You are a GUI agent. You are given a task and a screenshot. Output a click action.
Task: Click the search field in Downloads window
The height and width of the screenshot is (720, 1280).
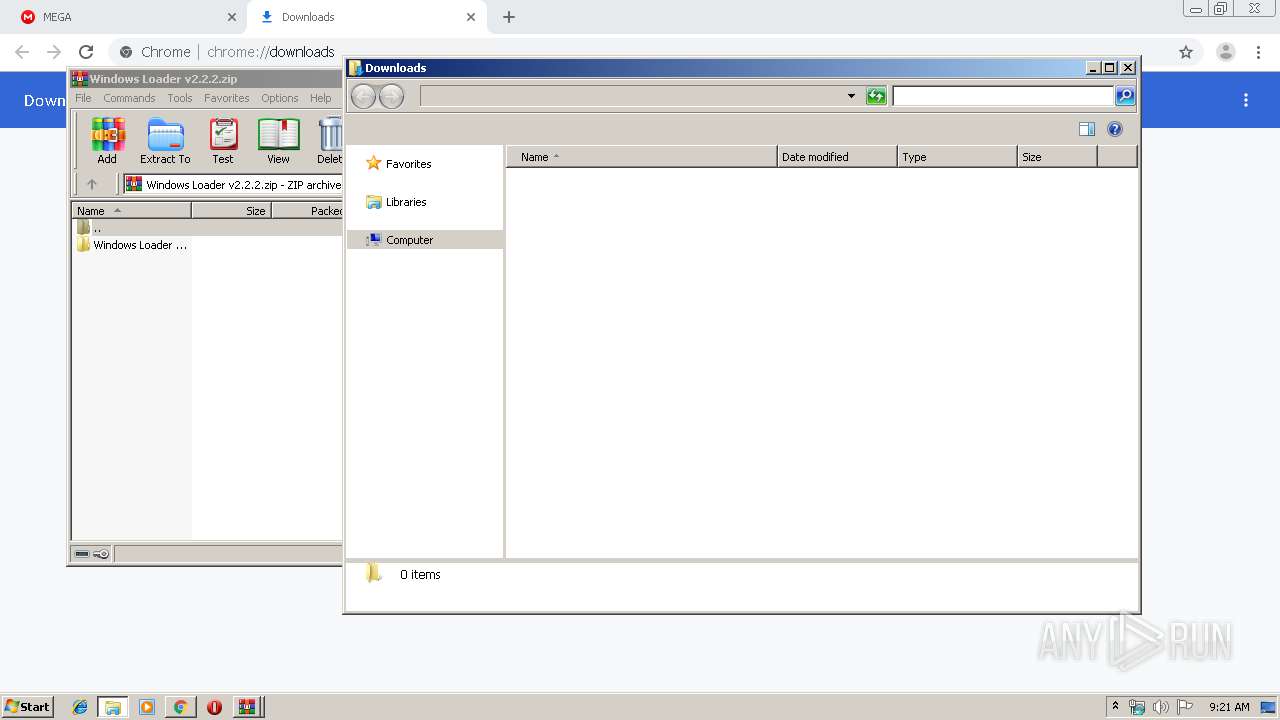(1003, 96)
